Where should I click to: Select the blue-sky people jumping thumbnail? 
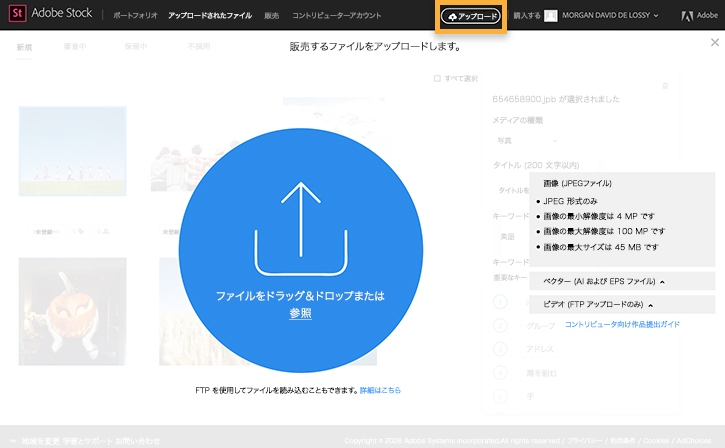pyautogui.click(x=73, y=151)
